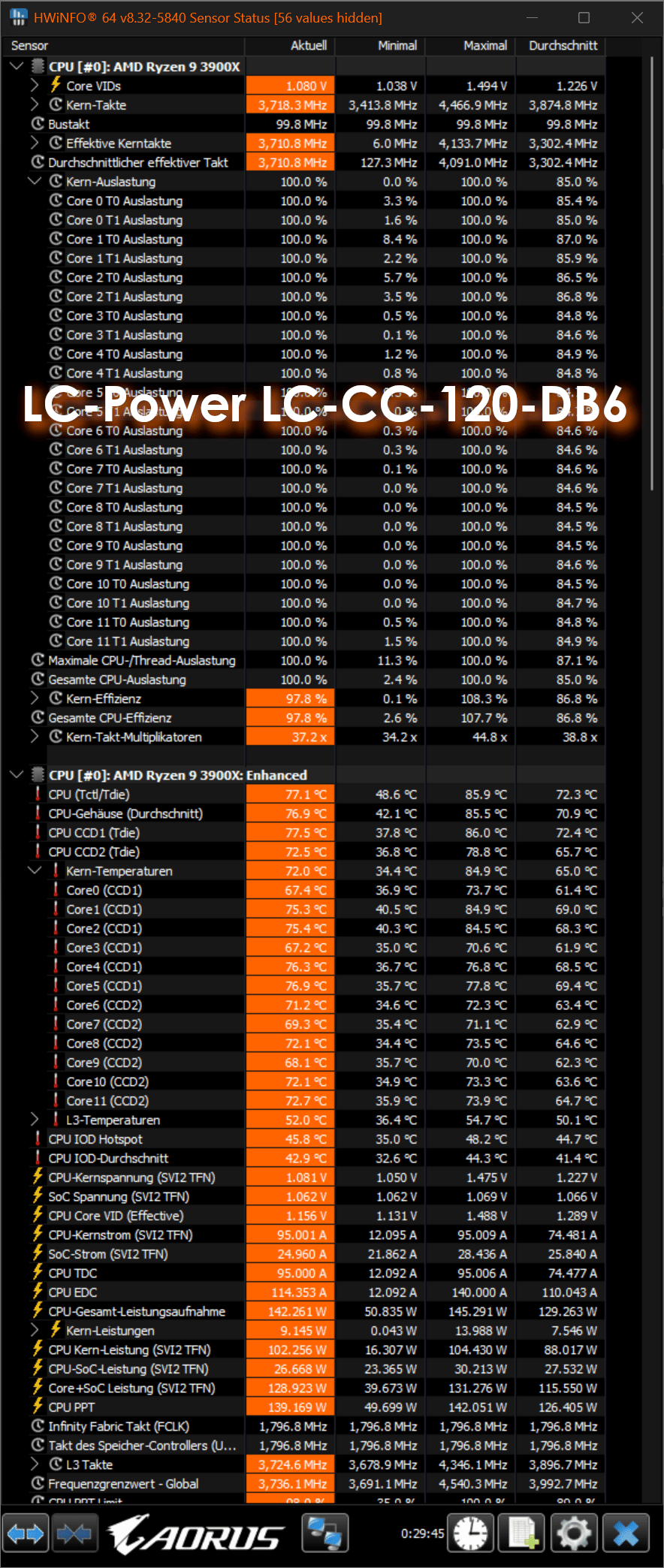Expand the L3 Takte row

click(x=35, y=1464)
